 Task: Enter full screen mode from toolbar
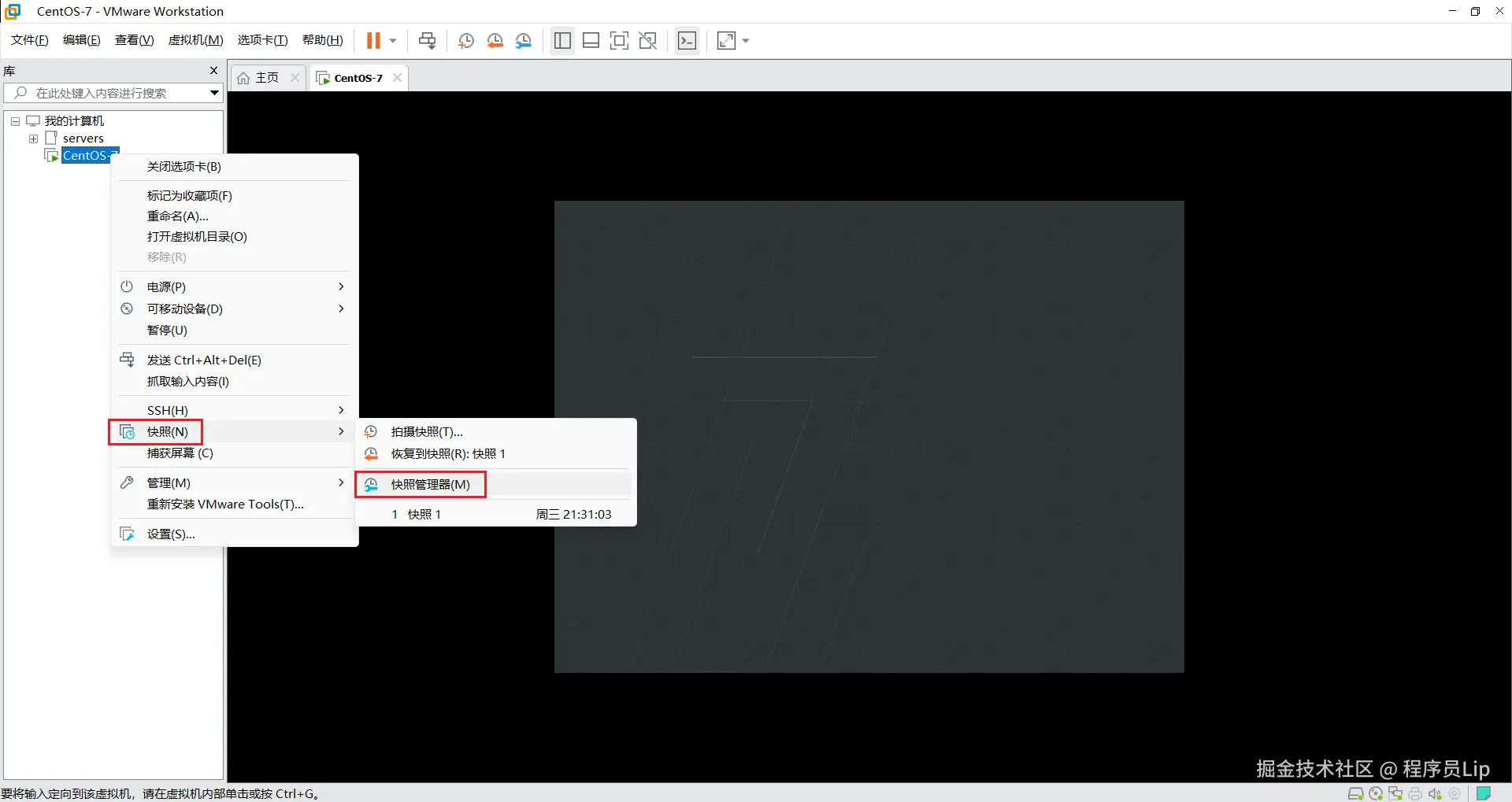(620, 41)
